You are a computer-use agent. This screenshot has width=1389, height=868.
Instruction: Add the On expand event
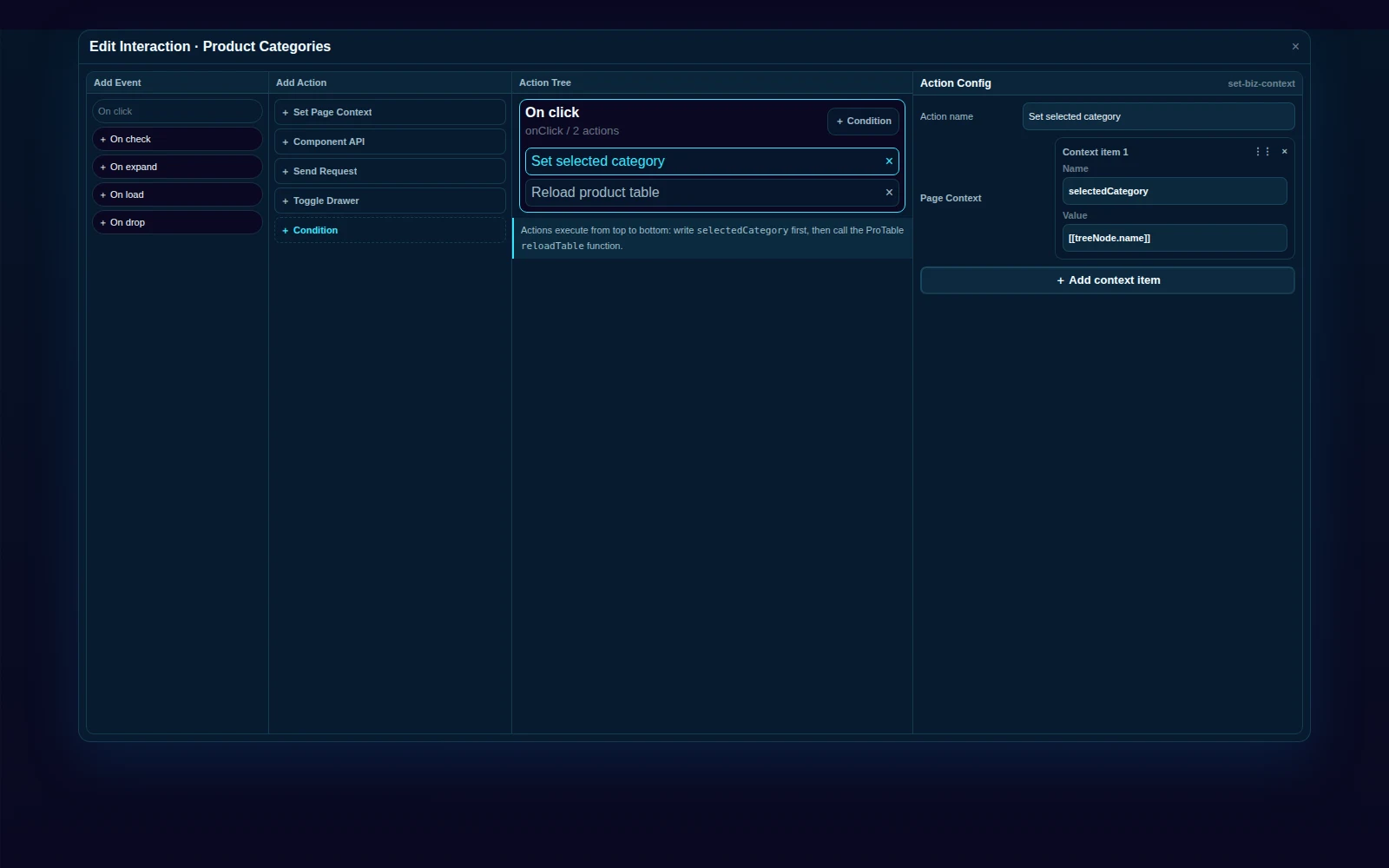pos(177,167)
